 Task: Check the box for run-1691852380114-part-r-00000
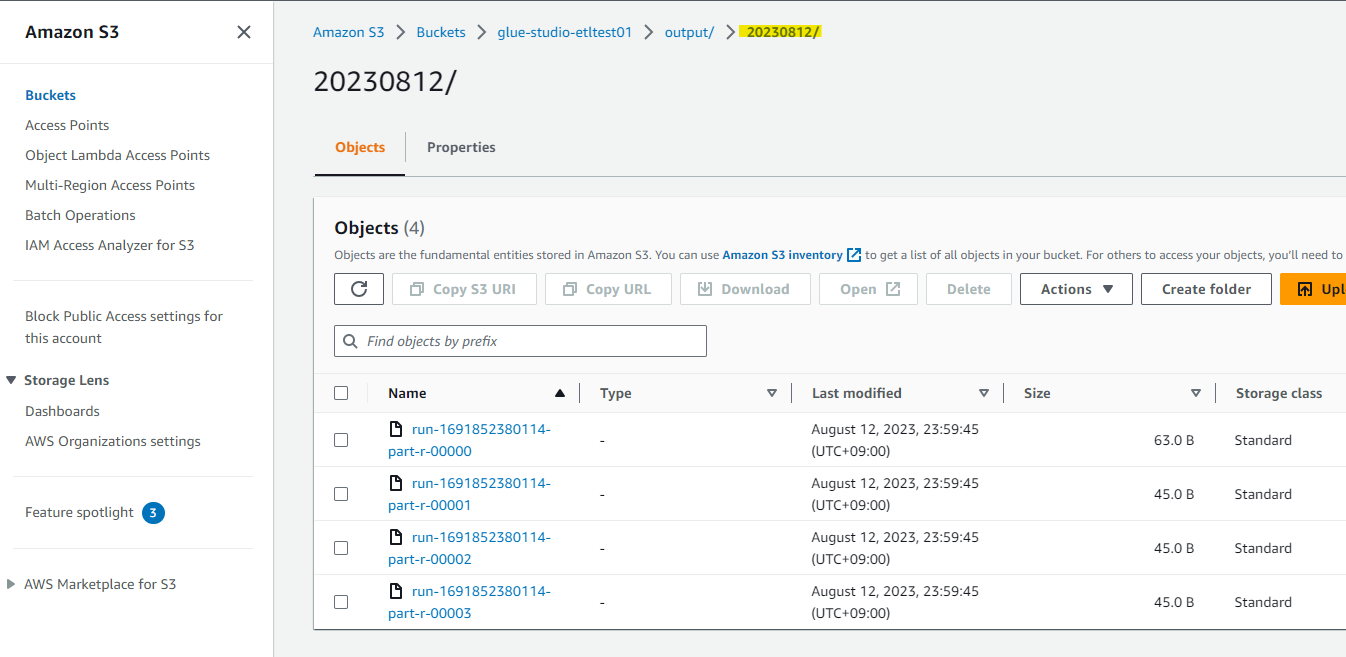(x=341, y=440)
